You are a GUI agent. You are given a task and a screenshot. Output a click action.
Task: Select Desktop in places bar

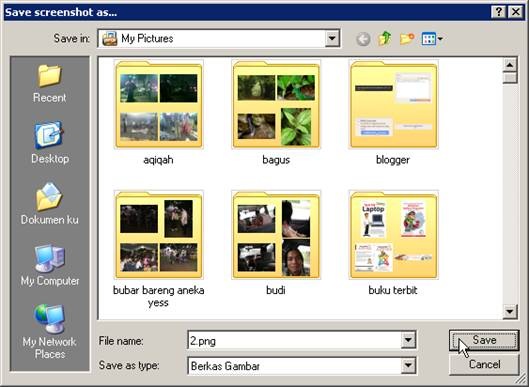point(50,143)
